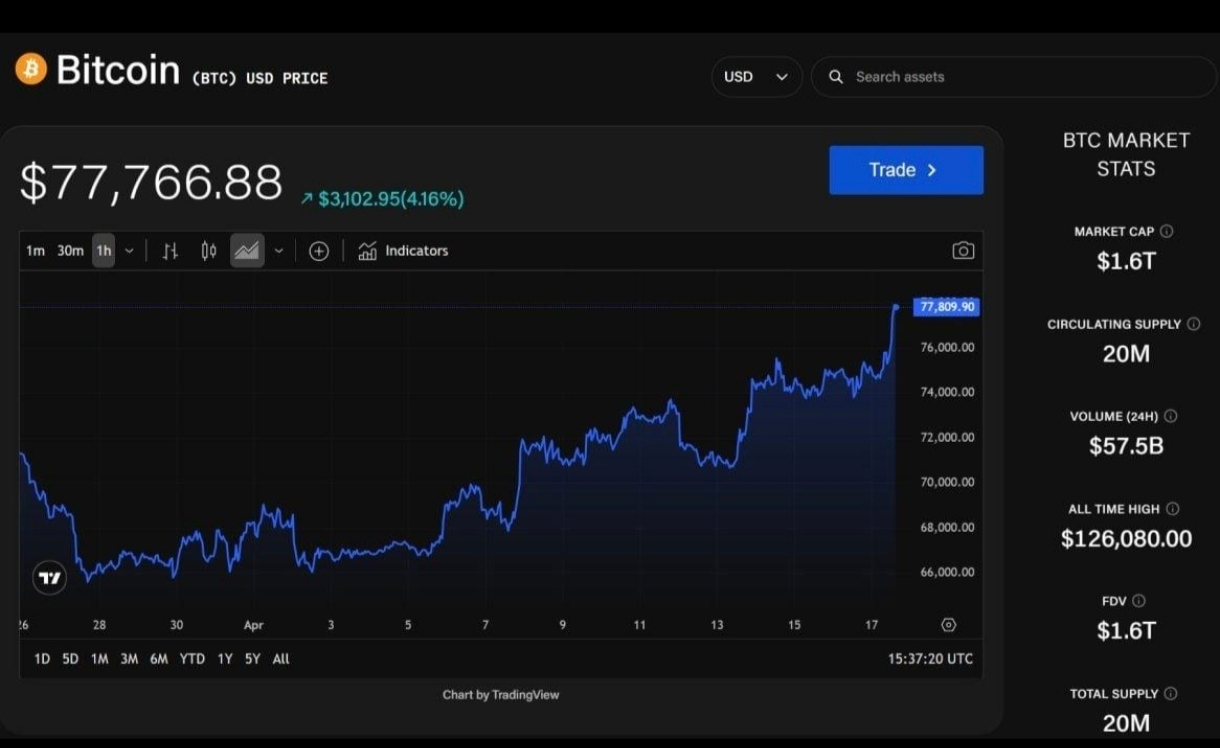1220x748 pixels.
Task: Open chart settings gear icon
Action: click(x=949, y=625)
